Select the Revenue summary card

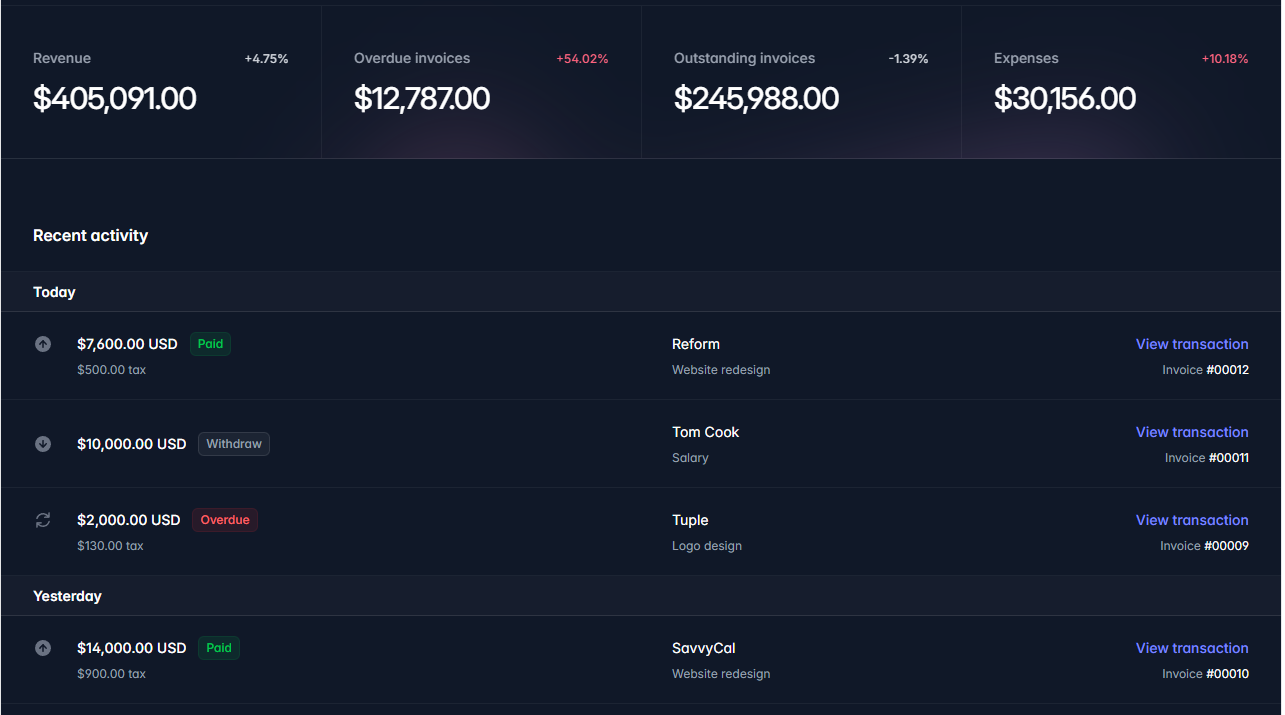pos(160,80)
